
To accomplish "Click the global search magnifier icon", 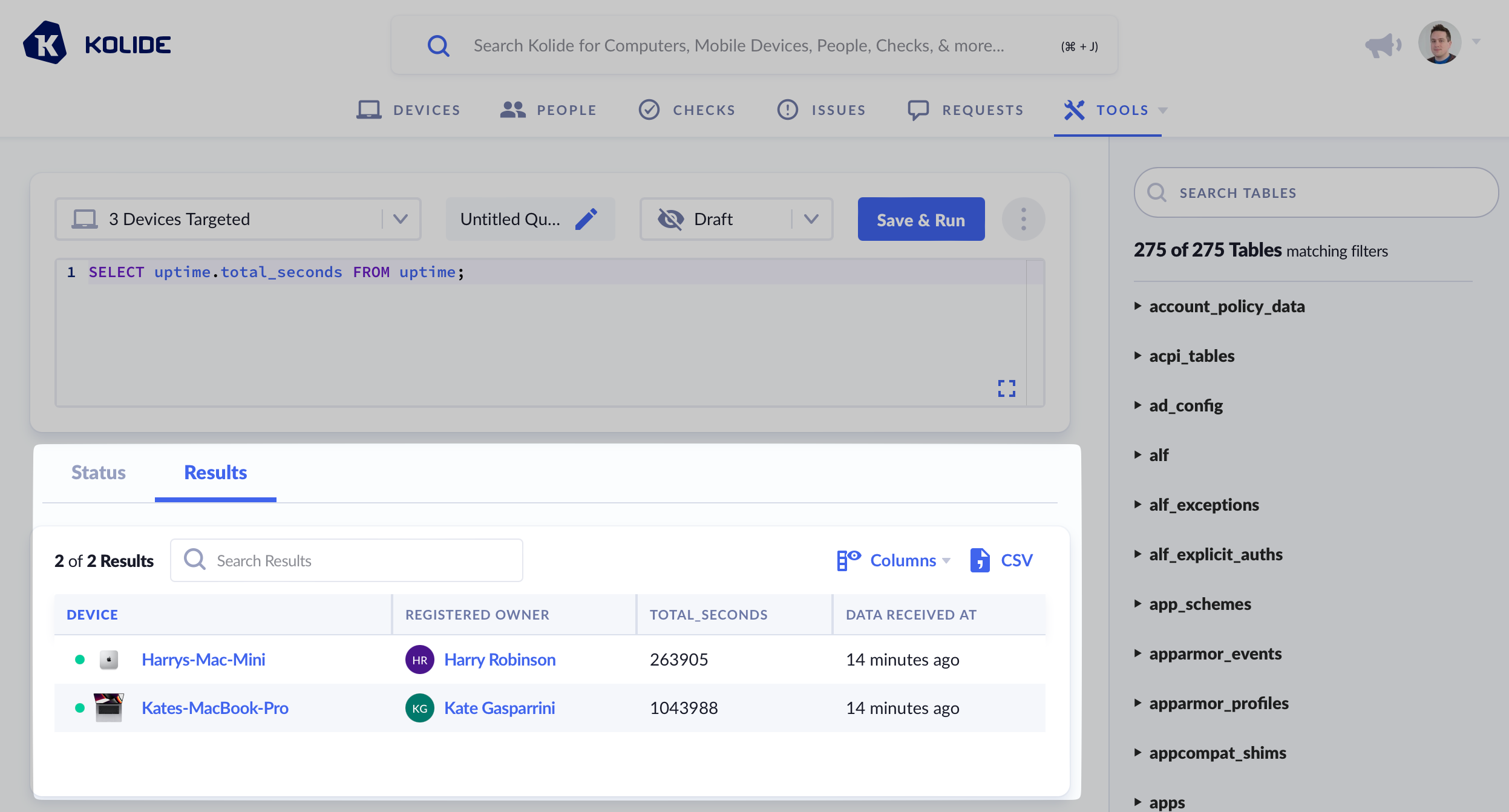I will tap(438, 46).
